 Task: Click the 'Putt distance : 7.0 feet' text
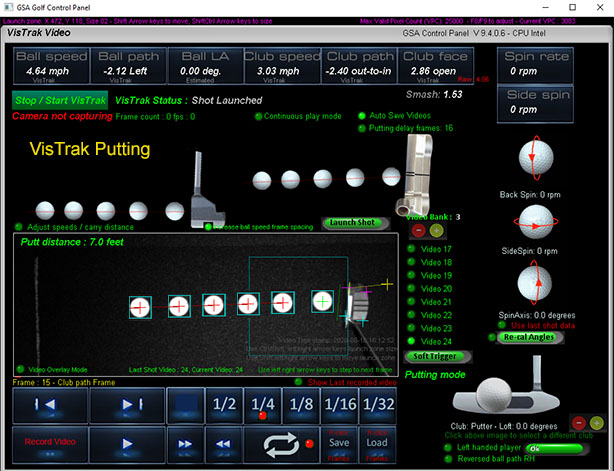[x=72, y=242]
